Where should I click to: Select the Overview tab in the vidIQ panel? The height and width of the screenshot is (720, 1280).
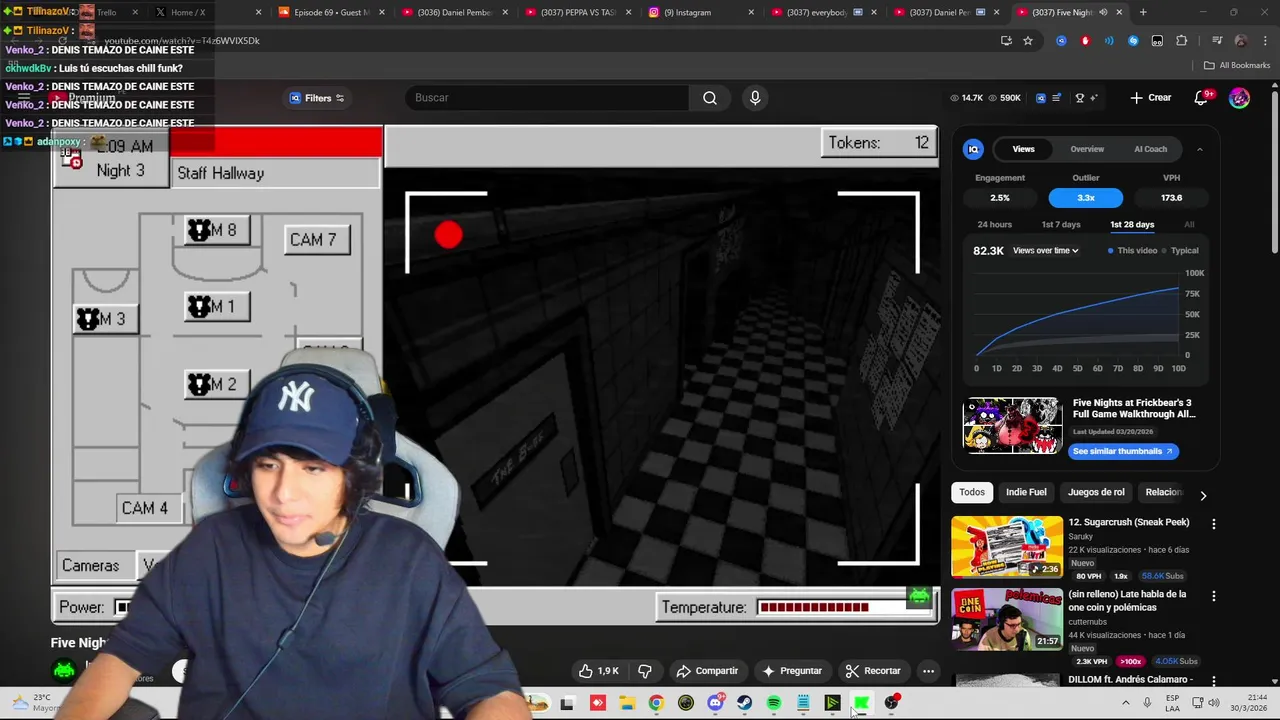point(1087,149)
